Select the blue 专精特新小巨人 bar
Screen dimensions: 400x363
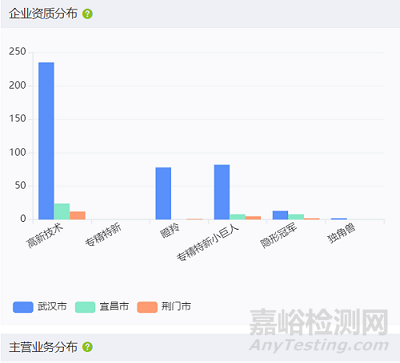(222, 192)
